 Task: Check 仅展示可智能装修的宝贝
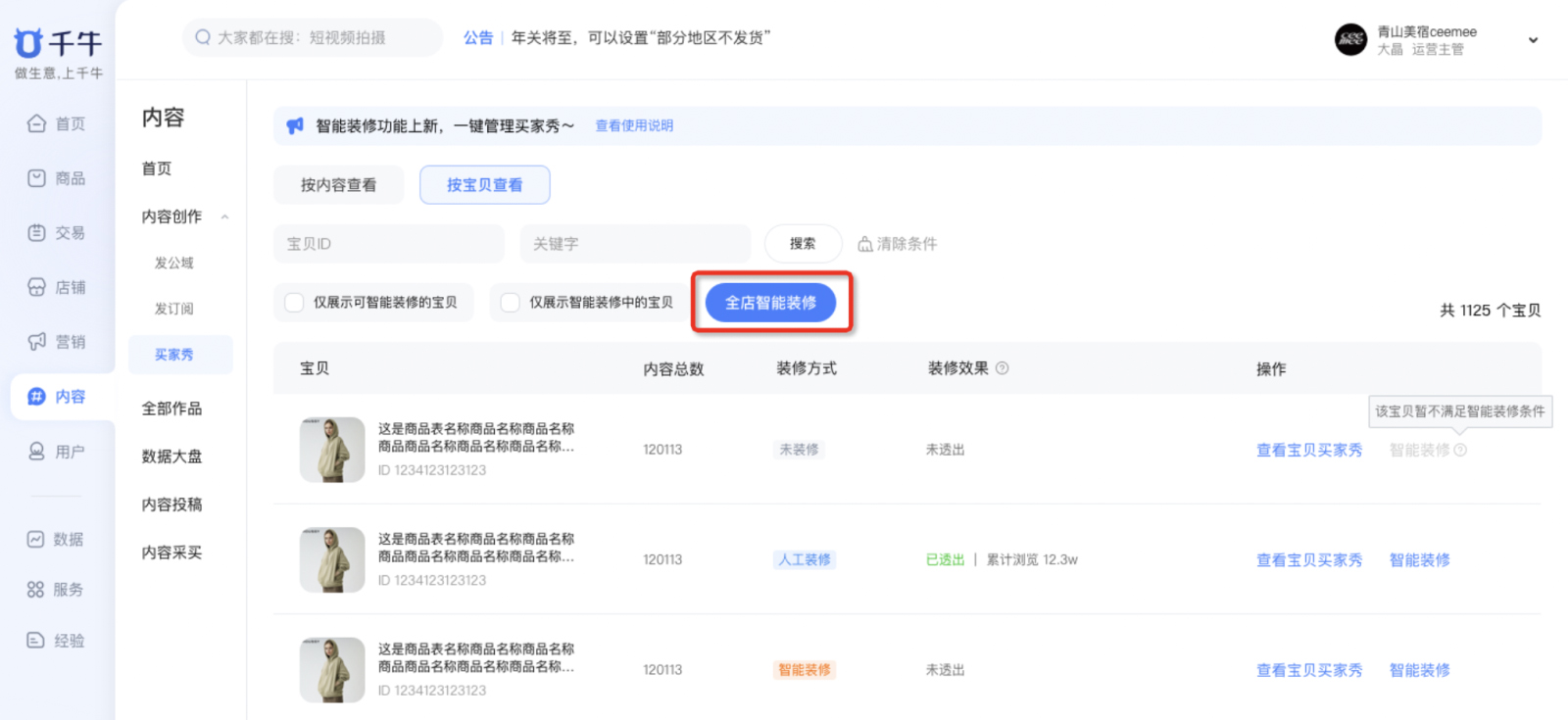tap(294, 303)
